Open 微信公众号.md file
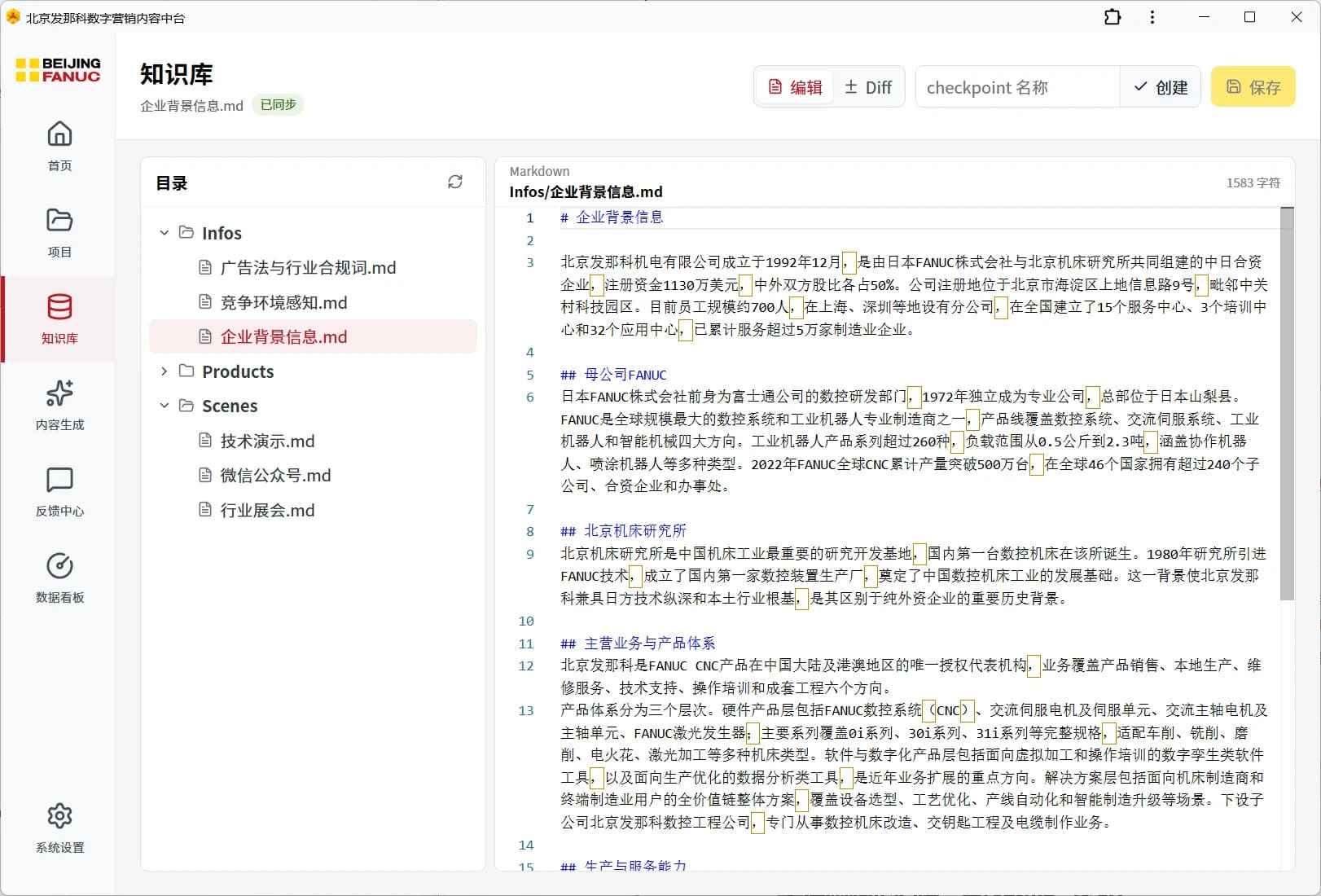The width and height of the screenshot is (1321, 896). [x=313, y=475]
